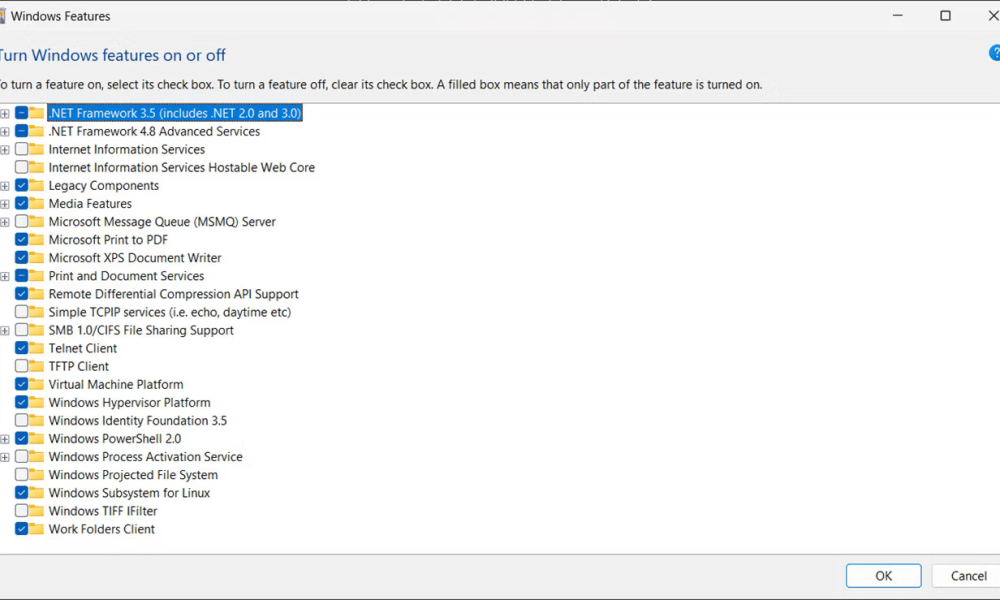Select the folder icon for Windows Identity Foundation 3.5
Screen dimensions: 1000x600
(36, 420)
